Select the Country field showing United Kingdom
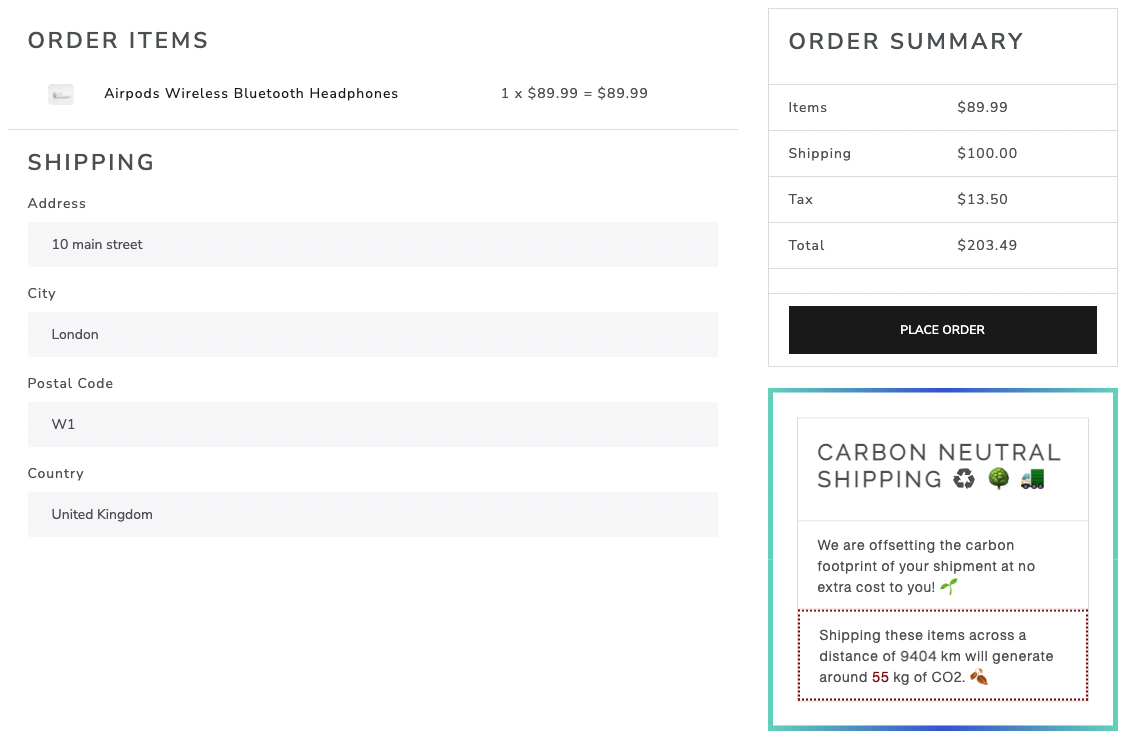Screen dimensions: 1131x747 point(372,514)
